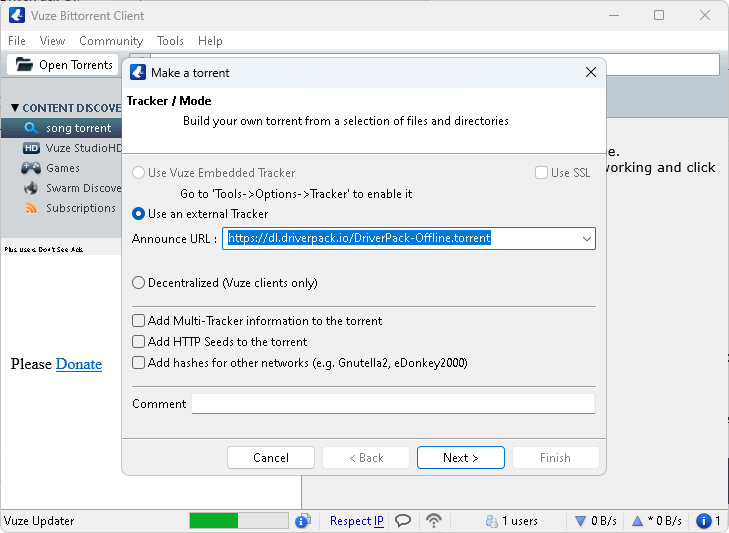The width and height of the screenshot is (729, 533).
Task: Close the Make a torrent dialog
Action: coord(591,72)
